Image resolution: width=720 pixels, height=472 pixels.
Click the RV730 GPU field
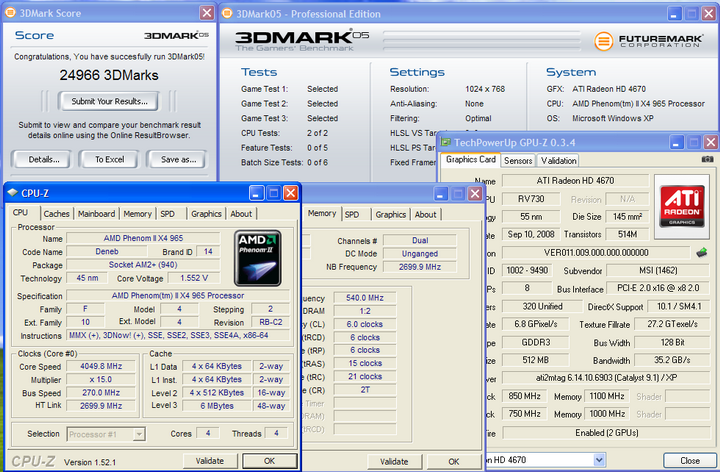tap(531, 199)
